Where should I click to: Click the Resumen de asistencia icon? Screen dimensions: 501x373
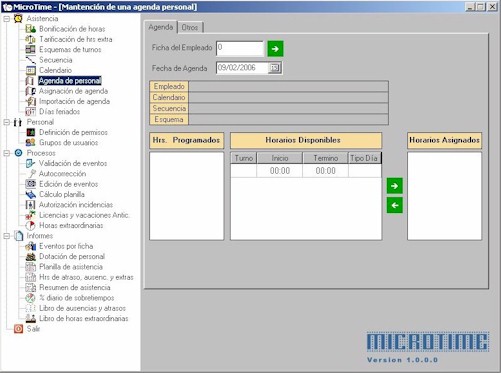[31, 287]
